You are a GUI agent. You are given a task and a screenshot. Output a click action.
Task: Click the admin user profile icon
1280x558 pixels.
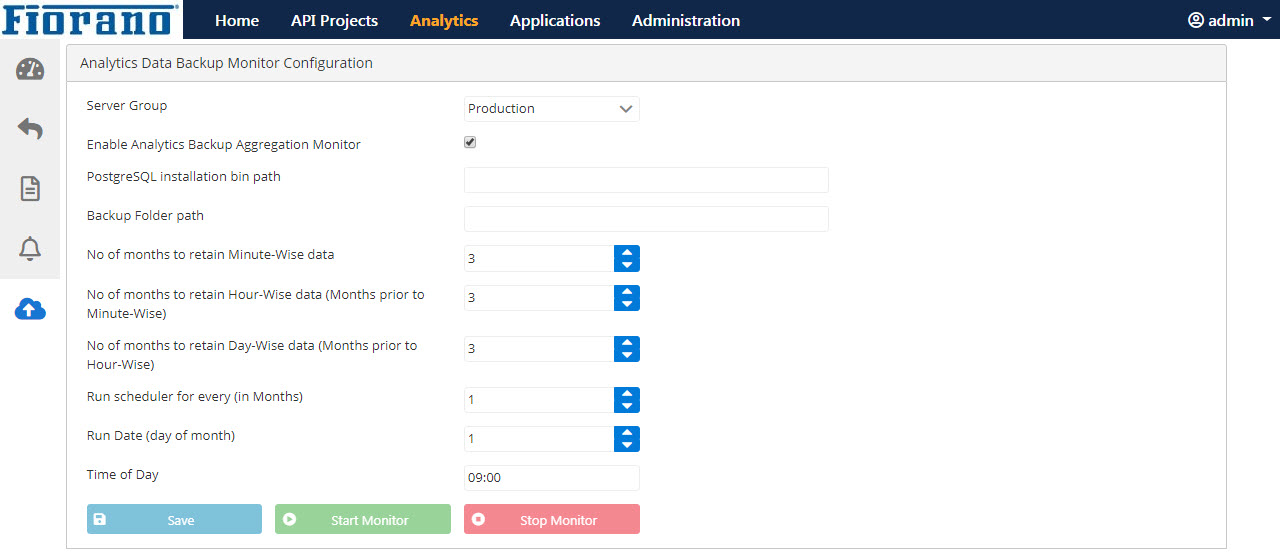pyautogui.click(x=1196, y=20)
